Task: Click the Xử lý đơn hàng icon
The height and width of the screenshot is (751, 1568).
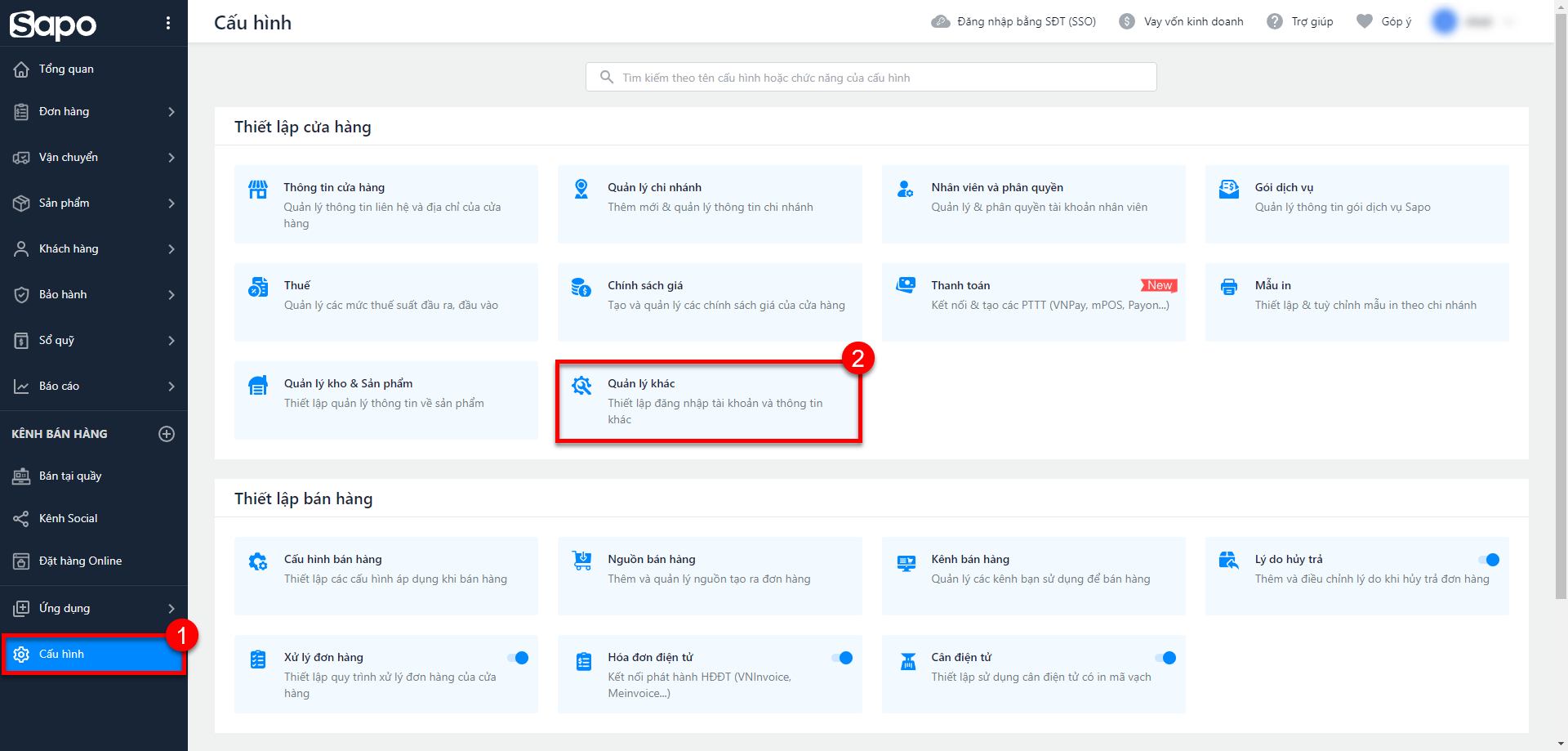Action: (x=258, y=659)
